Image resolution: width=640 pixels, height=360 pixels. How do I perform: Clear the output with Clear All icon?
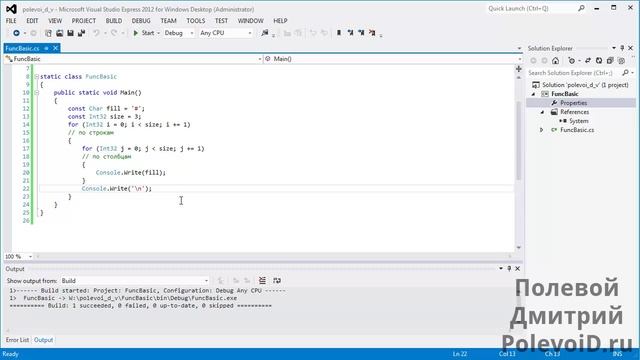point(262,280)
